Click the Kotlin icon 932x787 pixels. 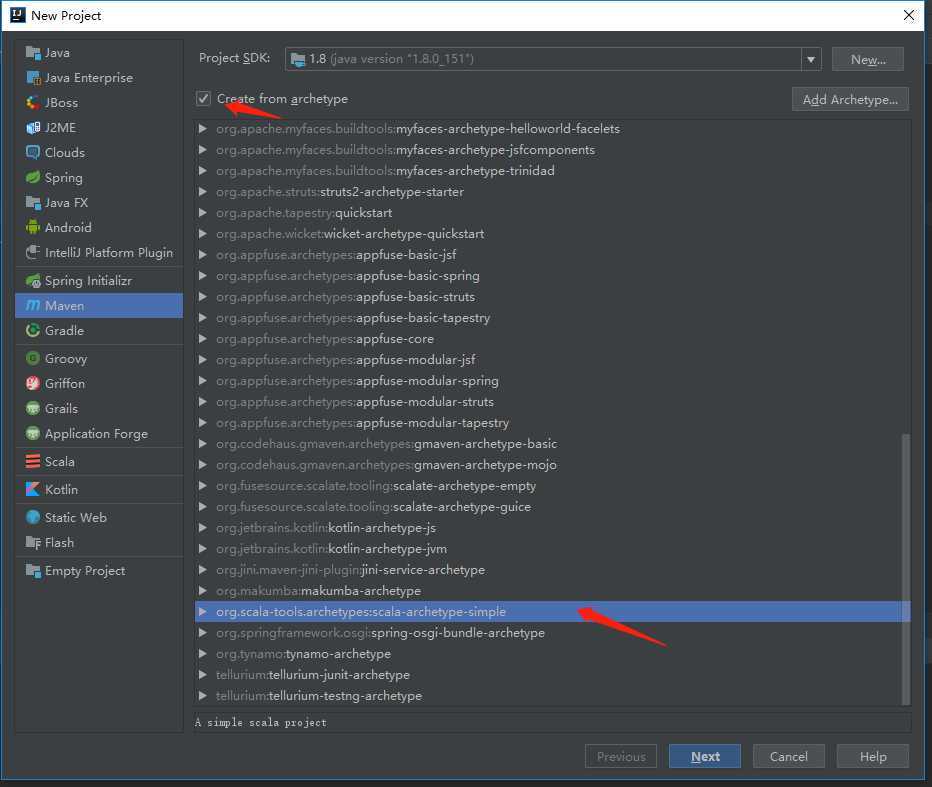tap(33, 489)
